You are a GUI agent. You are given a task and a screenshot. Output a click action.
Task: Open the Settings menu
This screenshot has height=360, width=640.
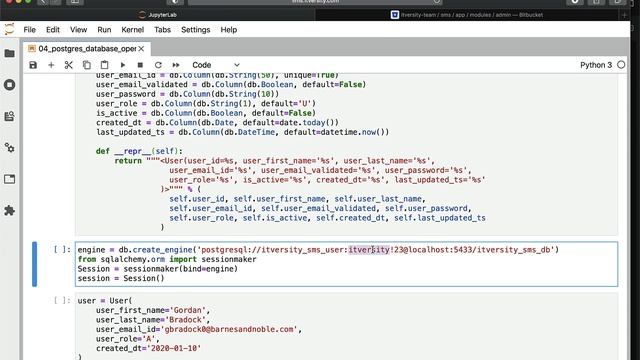[x=196, y=30]
